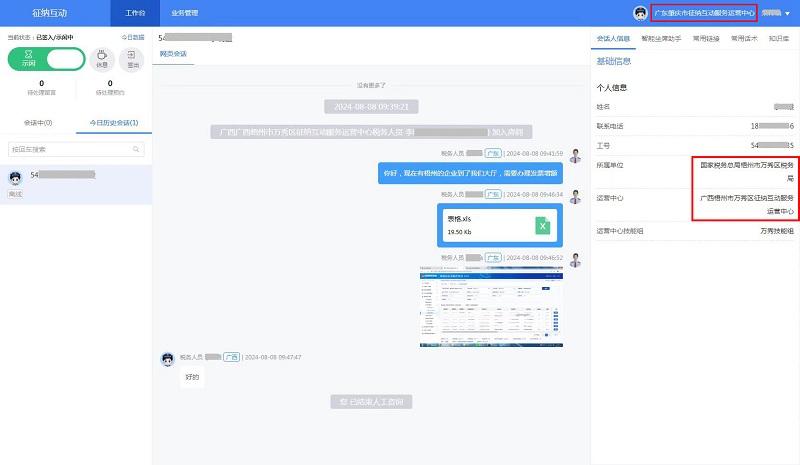
Task: Switch to the 常用话术 tab
Action: tap(744, 38)
